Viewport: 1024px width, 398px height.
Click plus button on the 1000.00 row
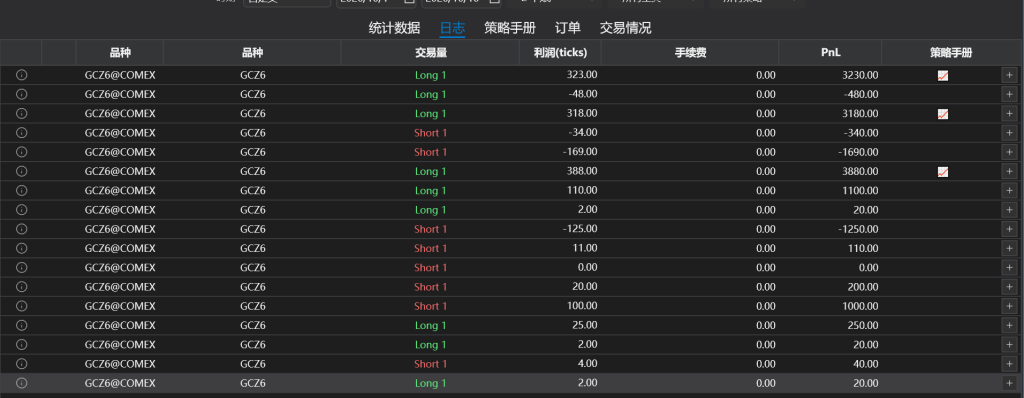pyautogui.click(x=1009, y=306)
